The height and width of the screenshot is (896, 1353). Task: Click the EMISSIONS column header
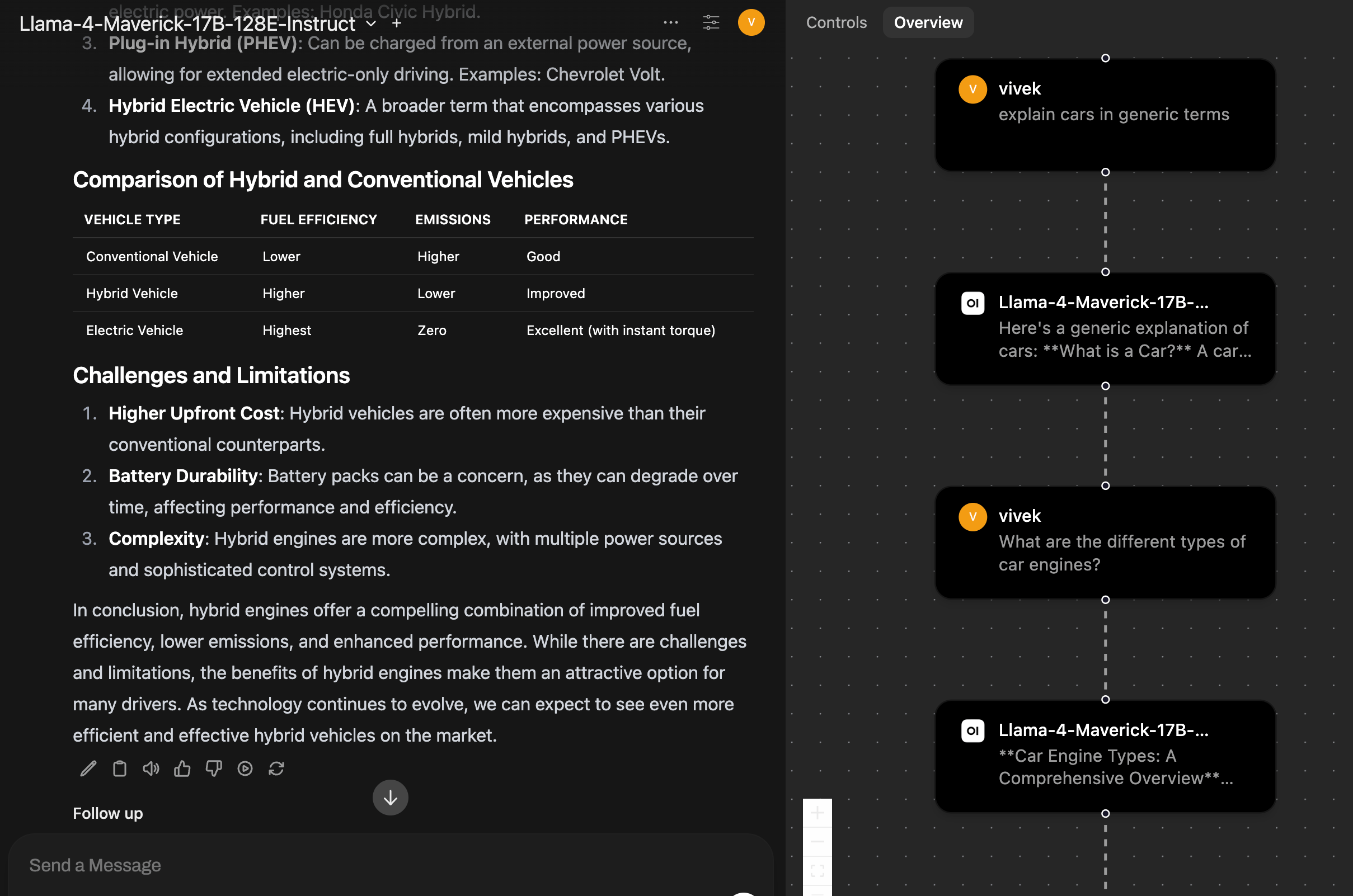tap(453, 219)
